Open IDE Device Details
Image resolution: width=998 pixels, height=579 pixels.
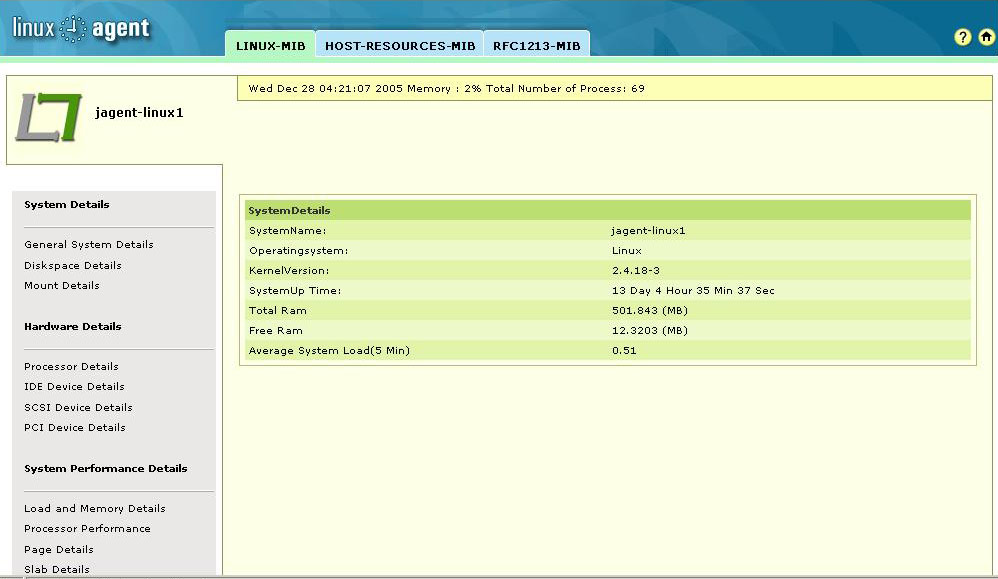point(74,387)
